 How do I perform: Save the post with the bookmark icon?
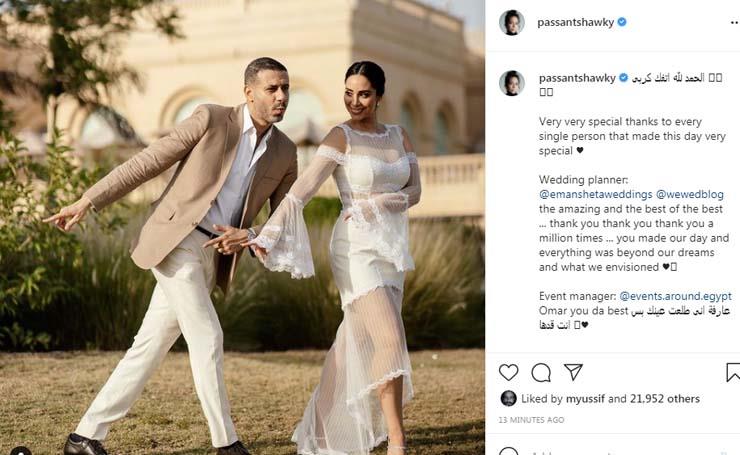click(733, 372)
